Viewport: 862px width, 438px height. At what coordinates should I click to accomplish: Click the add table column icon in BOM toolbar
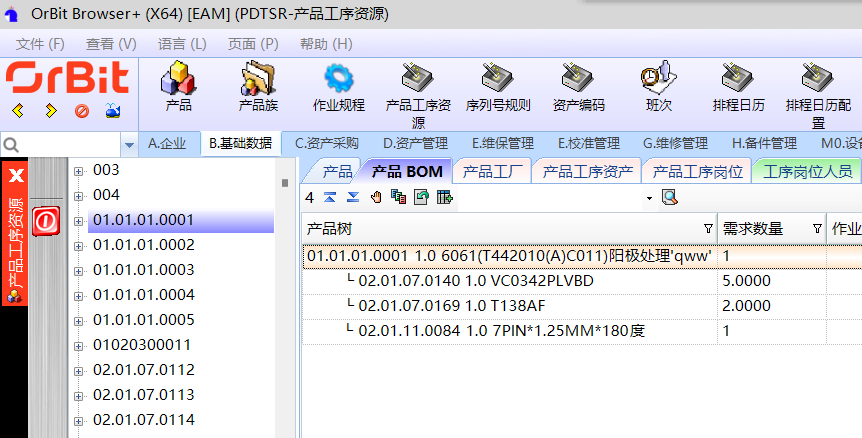pos(444,197)
